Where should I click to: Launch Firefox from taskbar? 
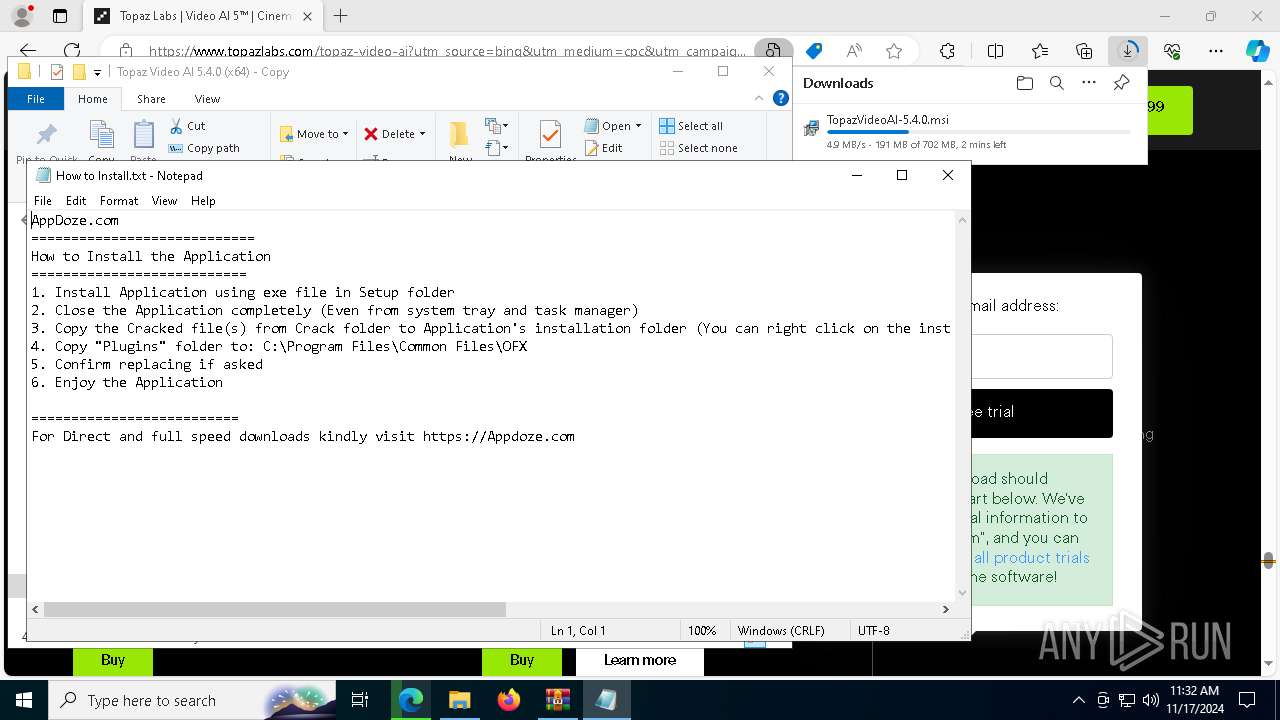point(508,700)
